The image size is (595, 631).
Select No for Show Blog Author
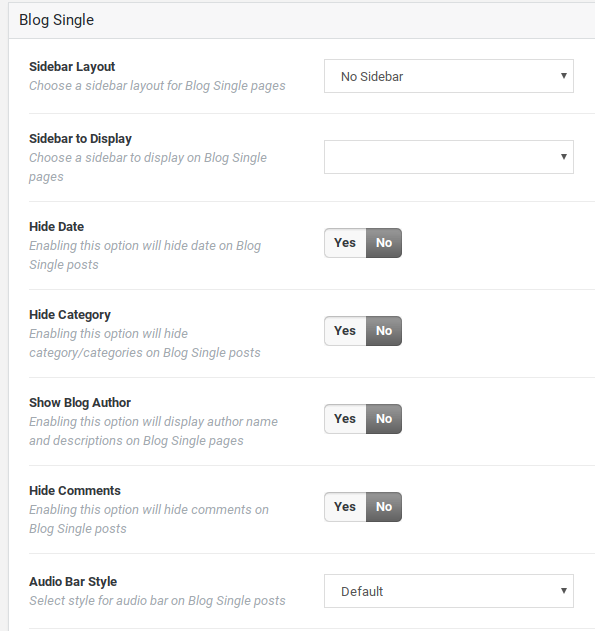coord(384,419)
